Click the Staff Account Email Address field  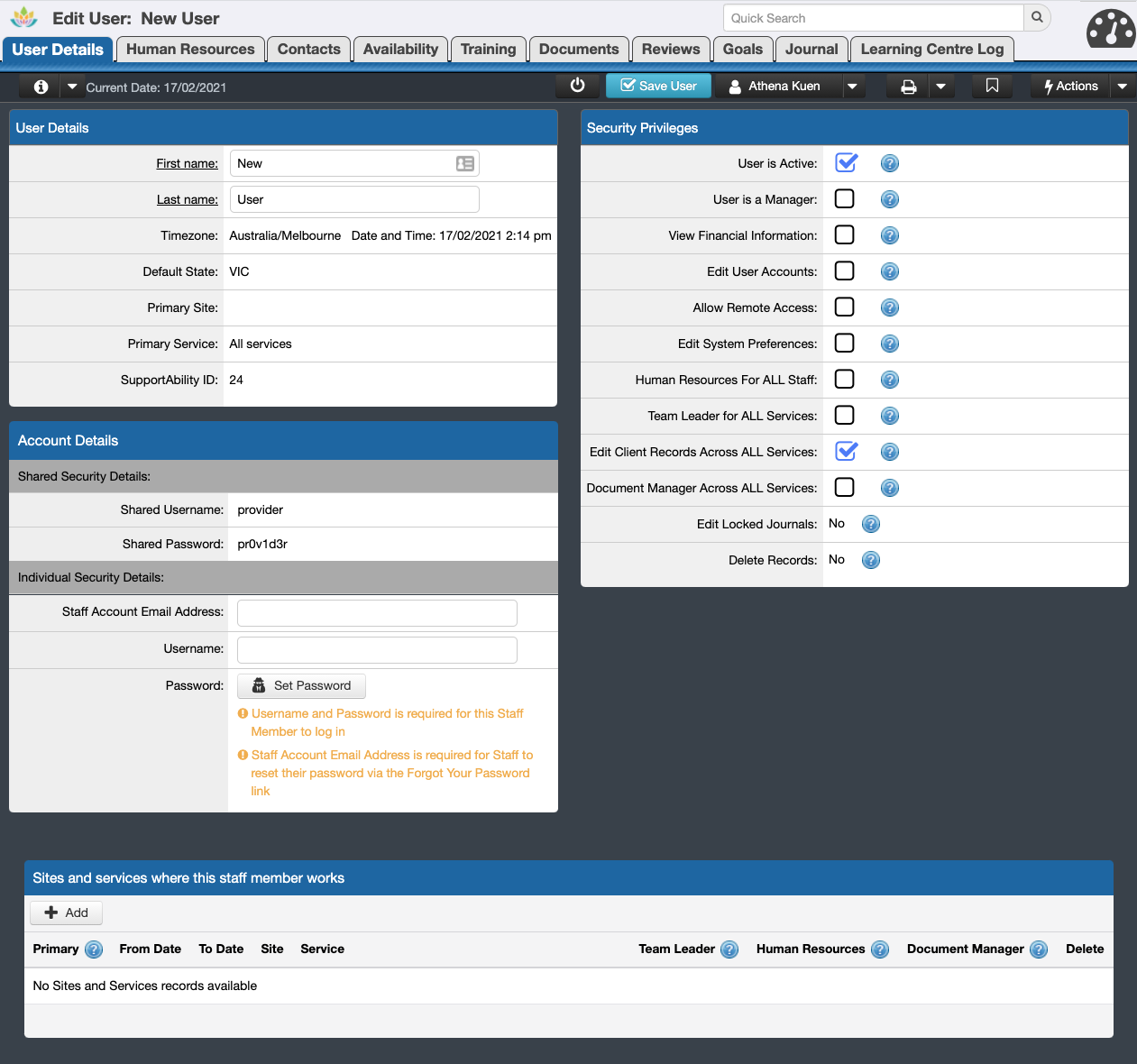coord(377,613)
